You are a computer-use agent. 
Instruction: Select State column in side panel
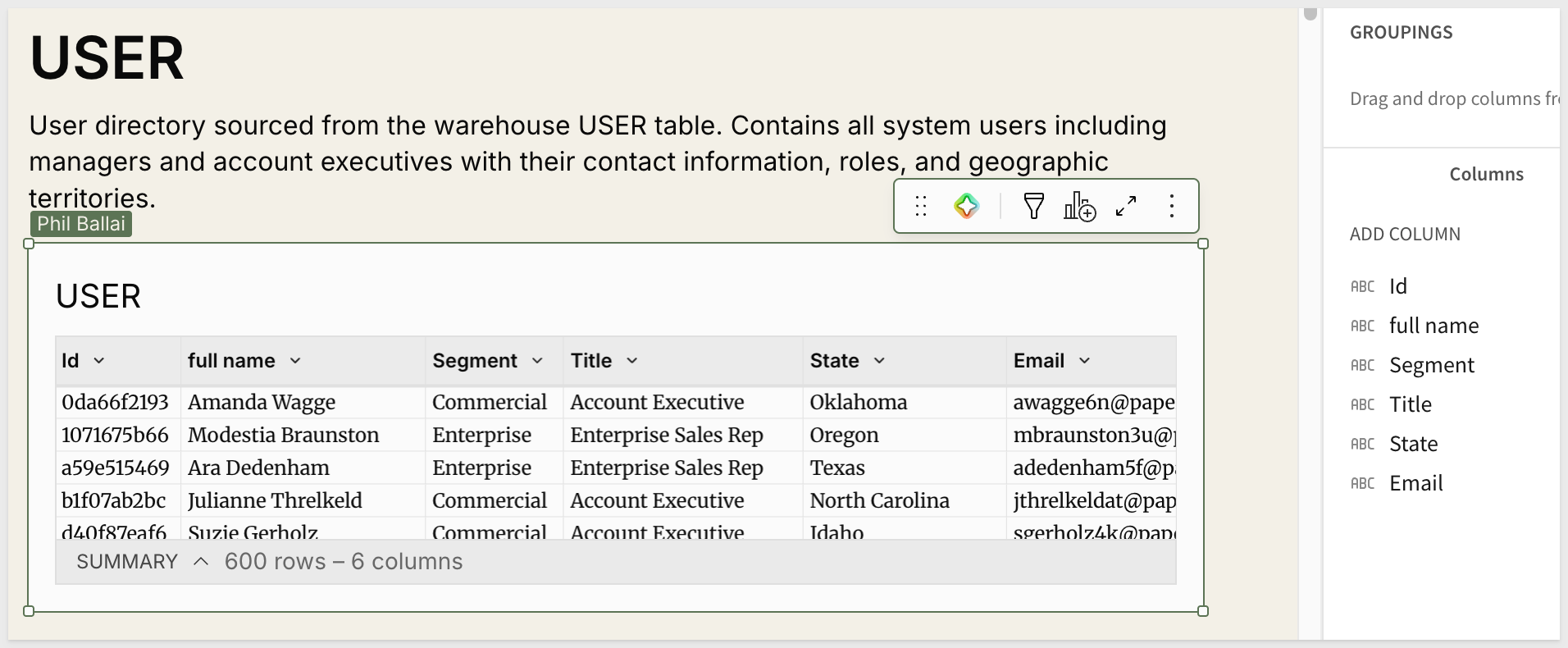coord(1414,444)
